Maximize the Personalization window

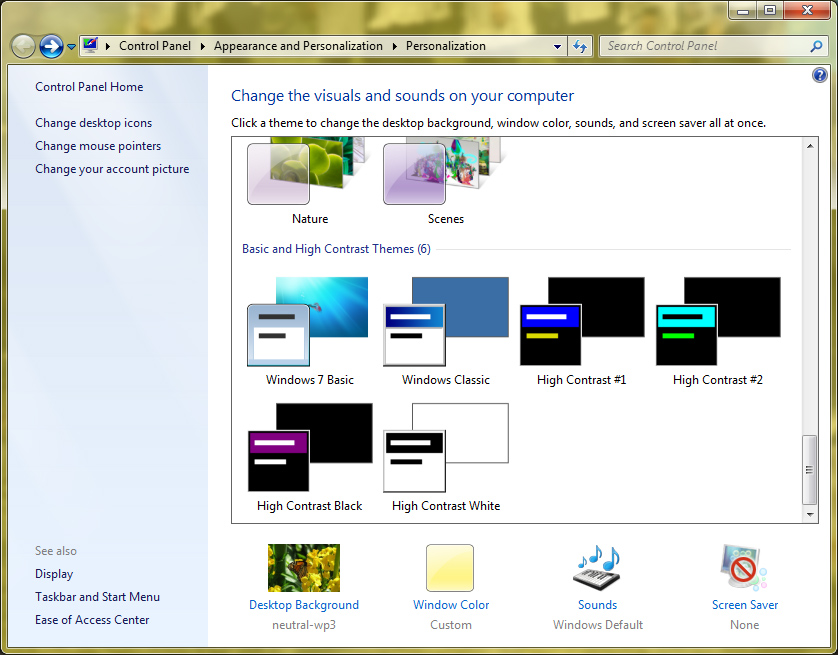pos(770,10)
